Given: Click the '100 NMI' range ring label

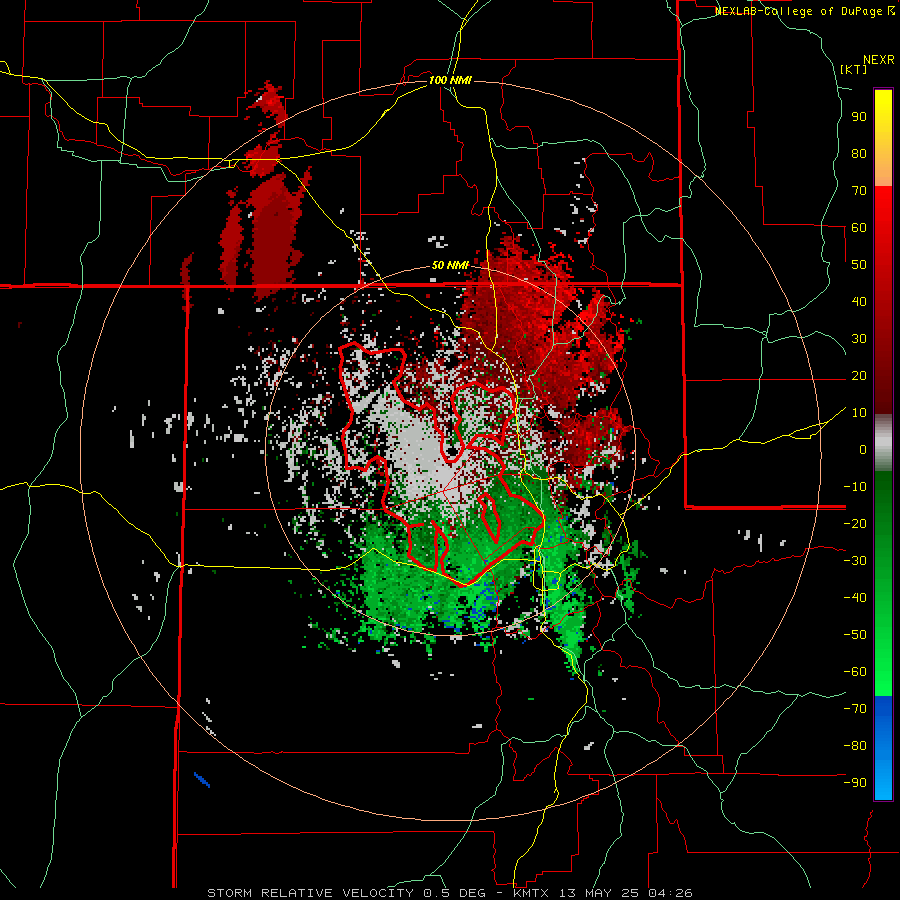Looking at the screenshot, I should tap(450, 80).
